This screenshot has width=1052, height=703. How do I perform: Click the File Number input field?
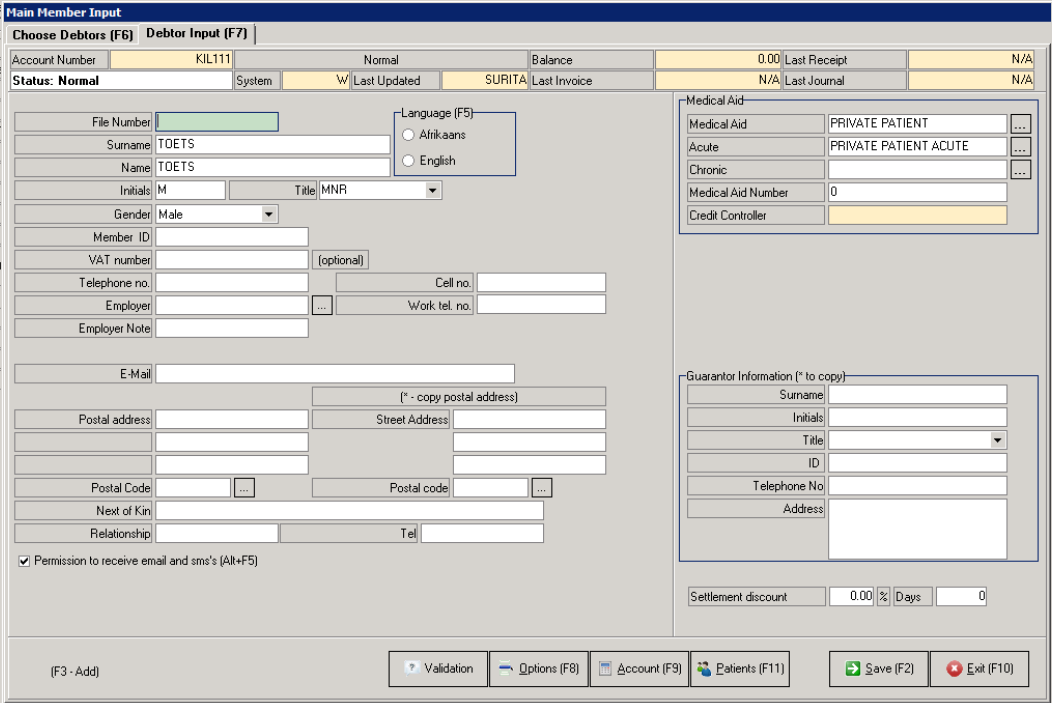coord(217,122)
